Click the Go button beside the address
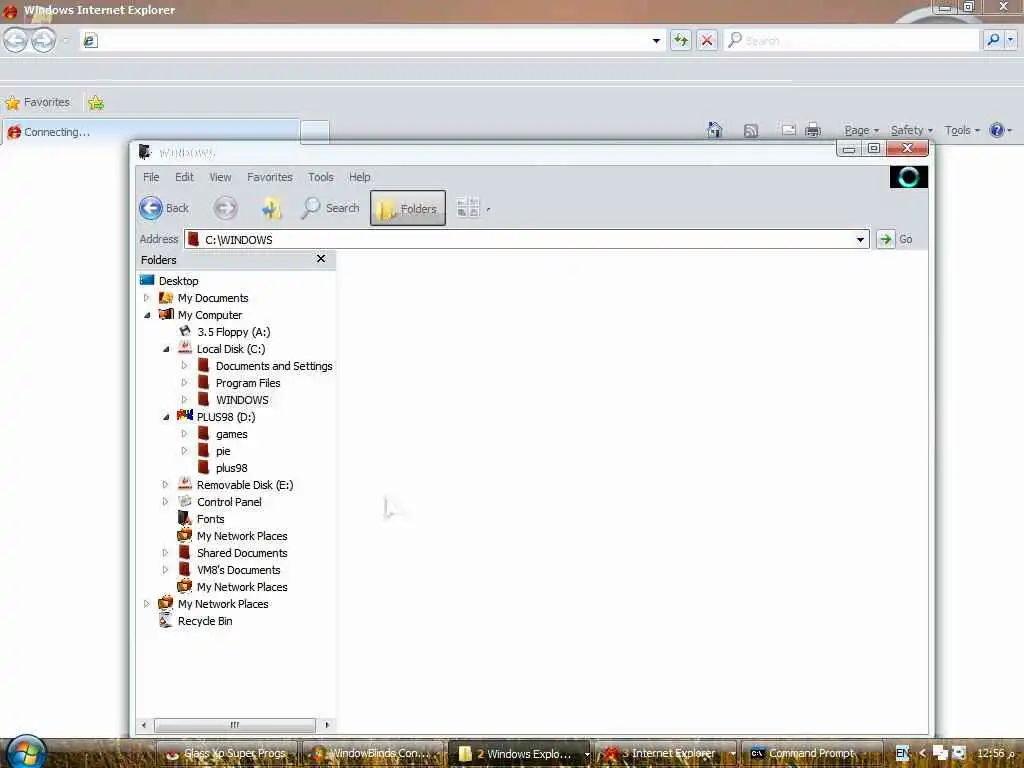 895,239
